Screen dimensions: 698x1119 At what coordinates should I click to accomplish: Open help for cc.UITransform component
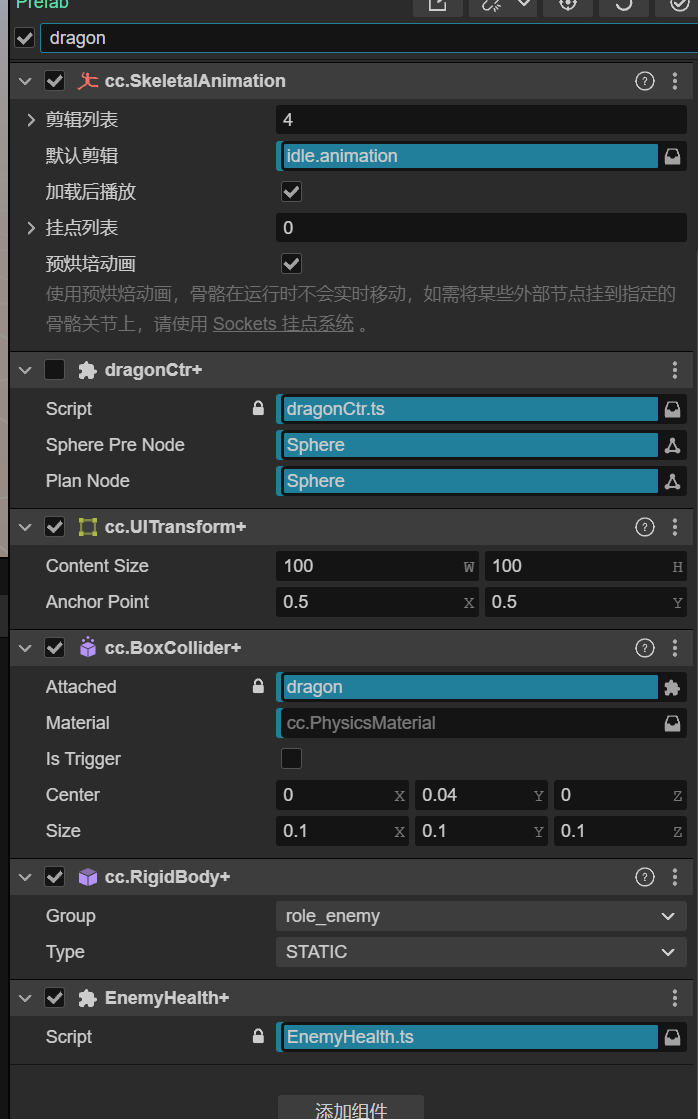(x=645, y=527)
